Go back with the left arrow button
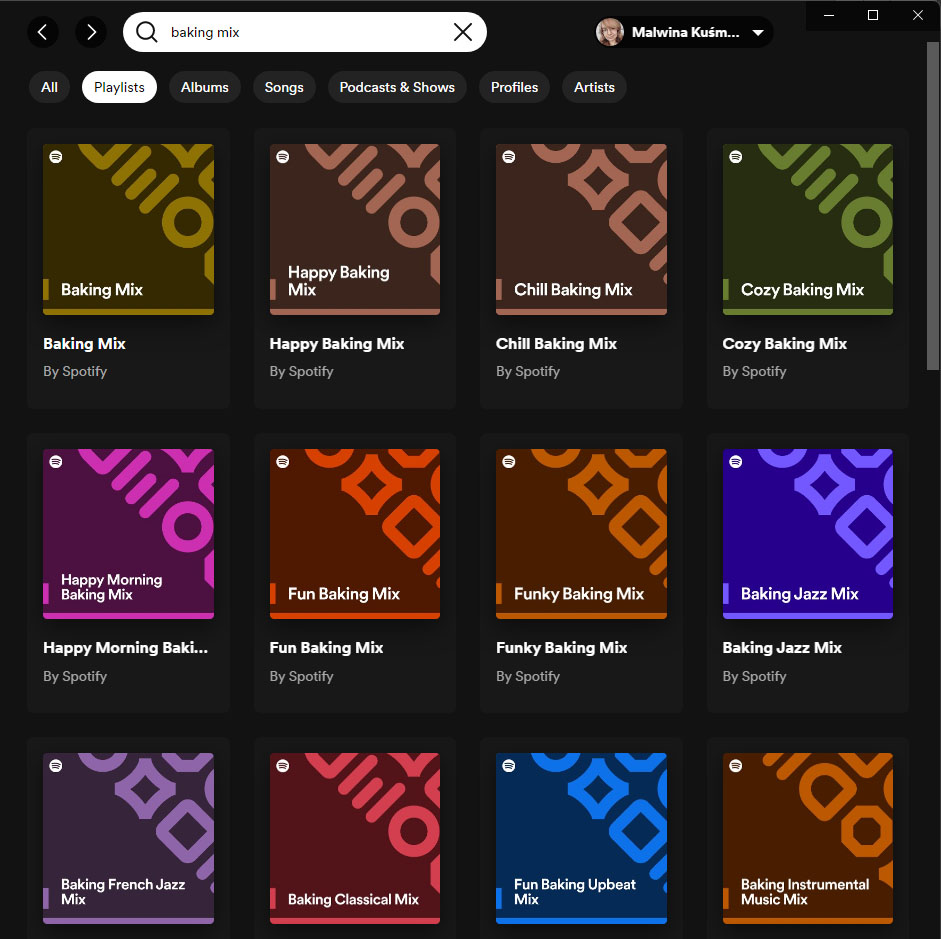The width and height of the screenshot is (941, 939). coord(43,32)
